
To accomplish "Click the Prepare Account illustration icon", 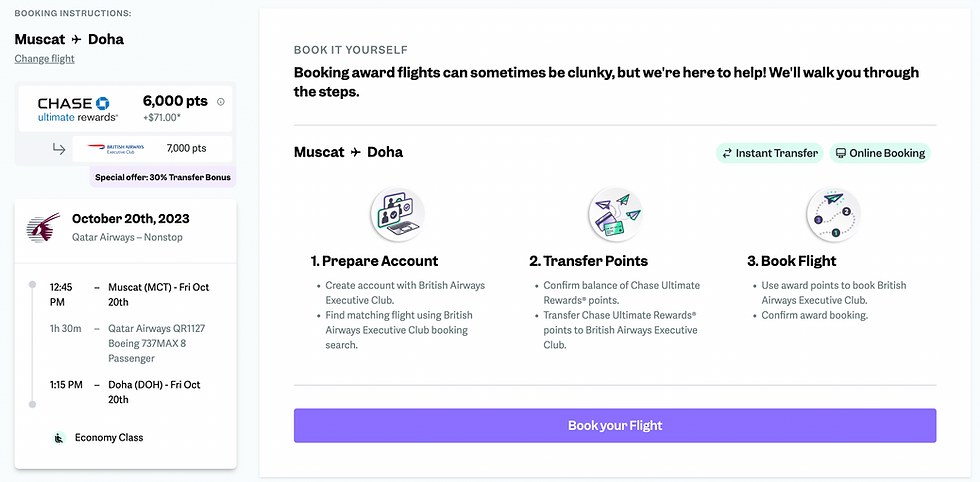I will [x=397, y=214].
